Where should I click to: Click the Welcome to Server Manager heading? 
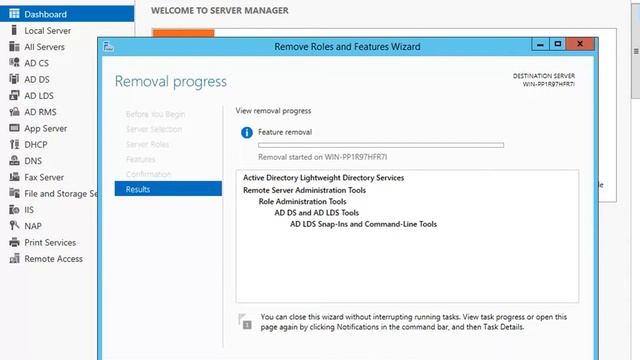[220, 11]
